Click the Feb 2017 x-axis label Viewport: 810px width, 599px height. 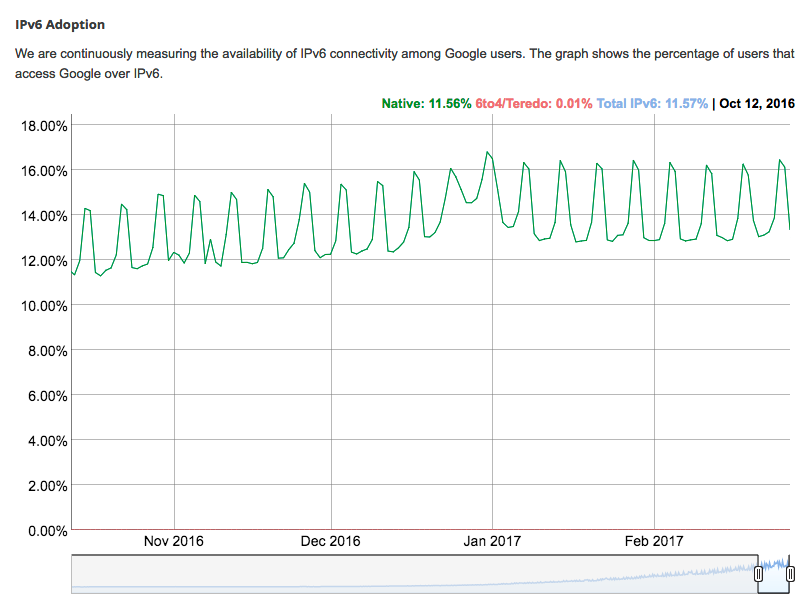click(x=654, y=541)
